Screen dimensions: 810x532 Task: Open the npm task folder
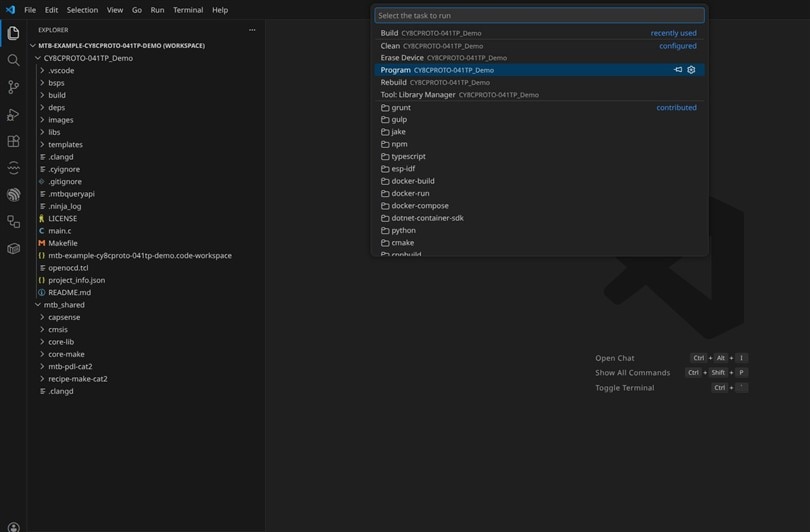(x=539, y=144)
